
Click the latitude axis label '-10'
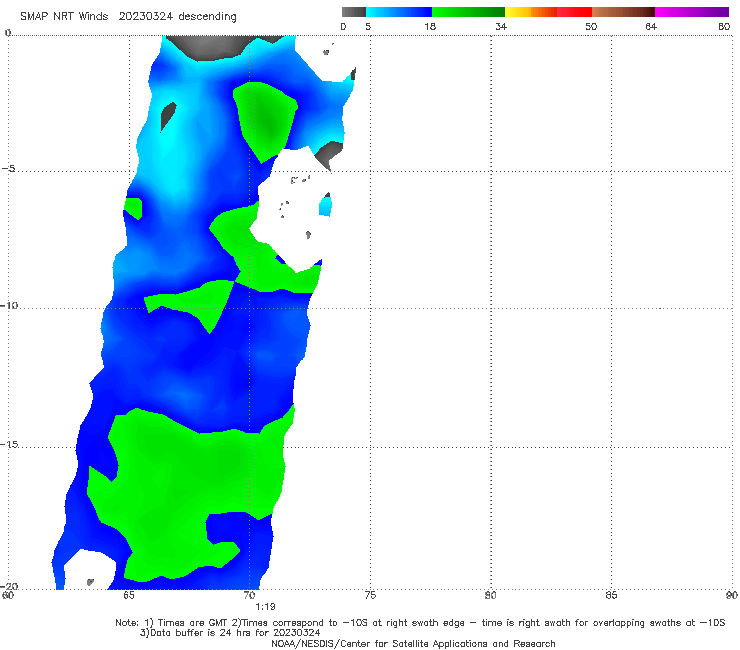[9, 305]
